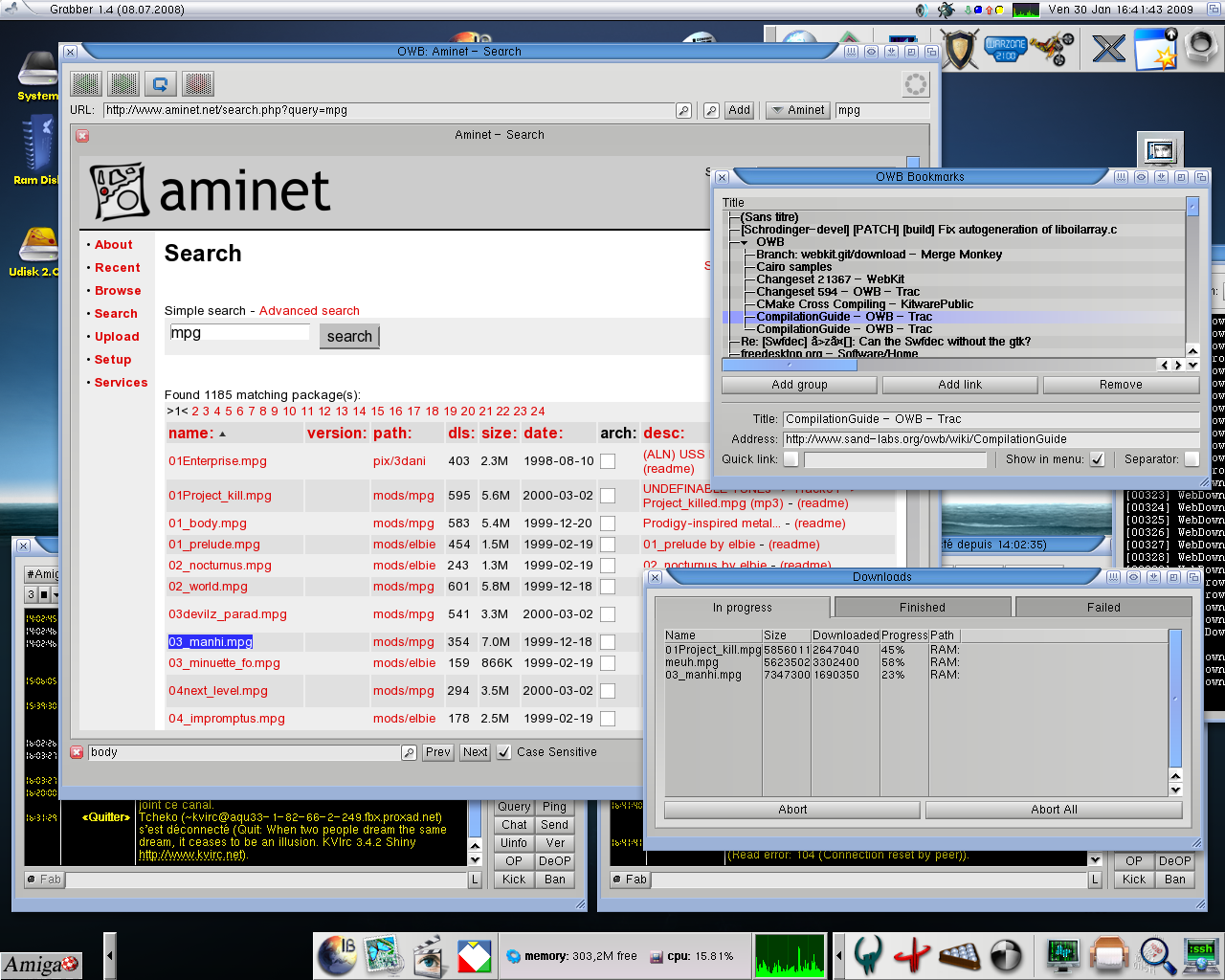This screenshot has height=980, width=1225.
Task: Click the Downloads list vertical scrollbar
Action: coord(1175,699)
